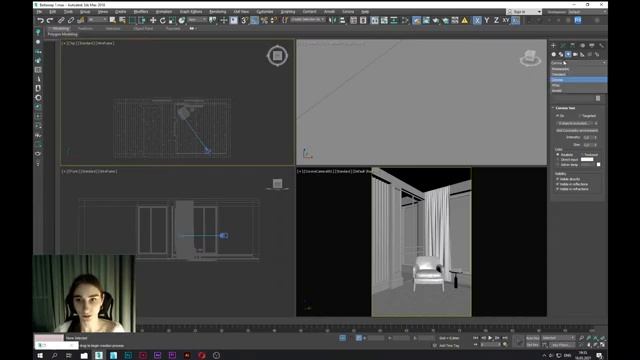Toggle the Auto Key button
Screen dimensions: 640x360
[532, 338]
